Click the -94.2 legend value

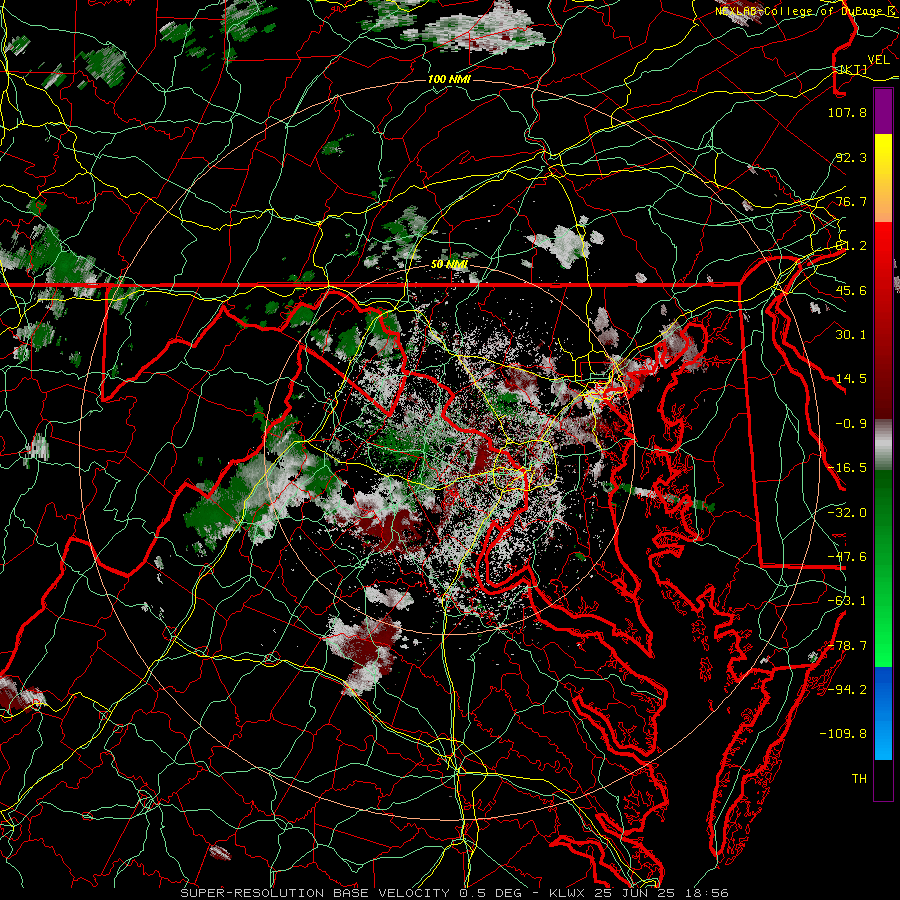pos(847,690)
